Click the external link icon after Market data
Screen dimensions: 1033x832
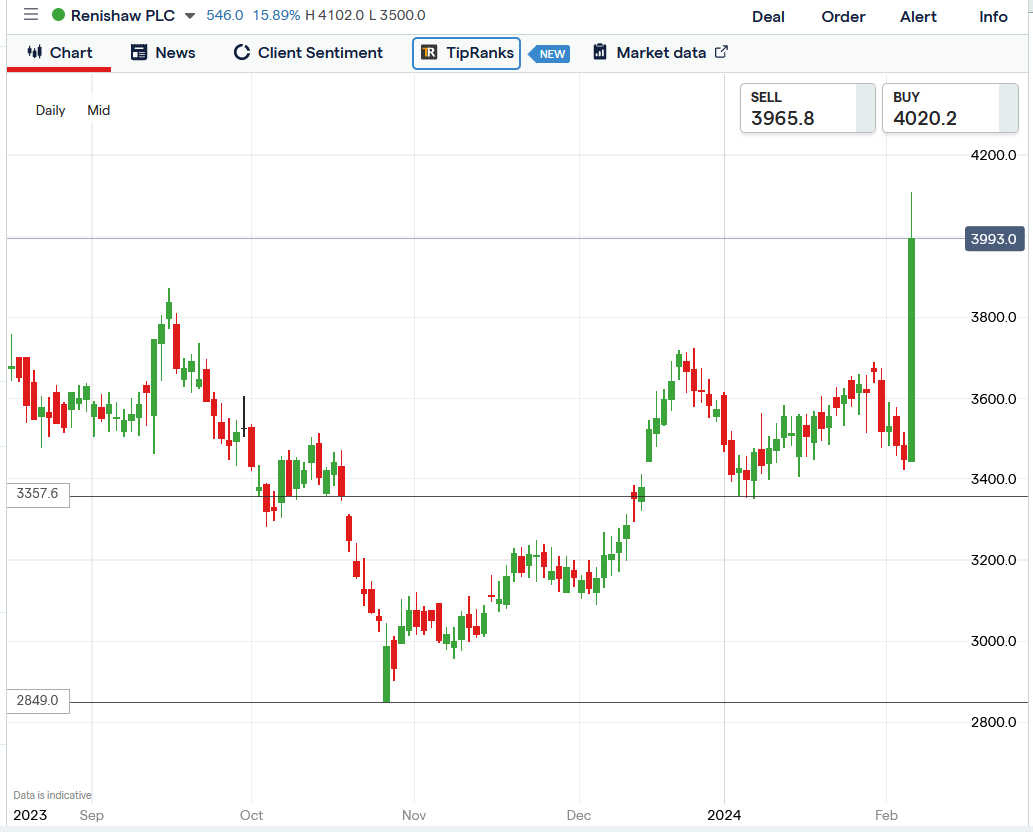pyautogui.click(x=721, y=51)
